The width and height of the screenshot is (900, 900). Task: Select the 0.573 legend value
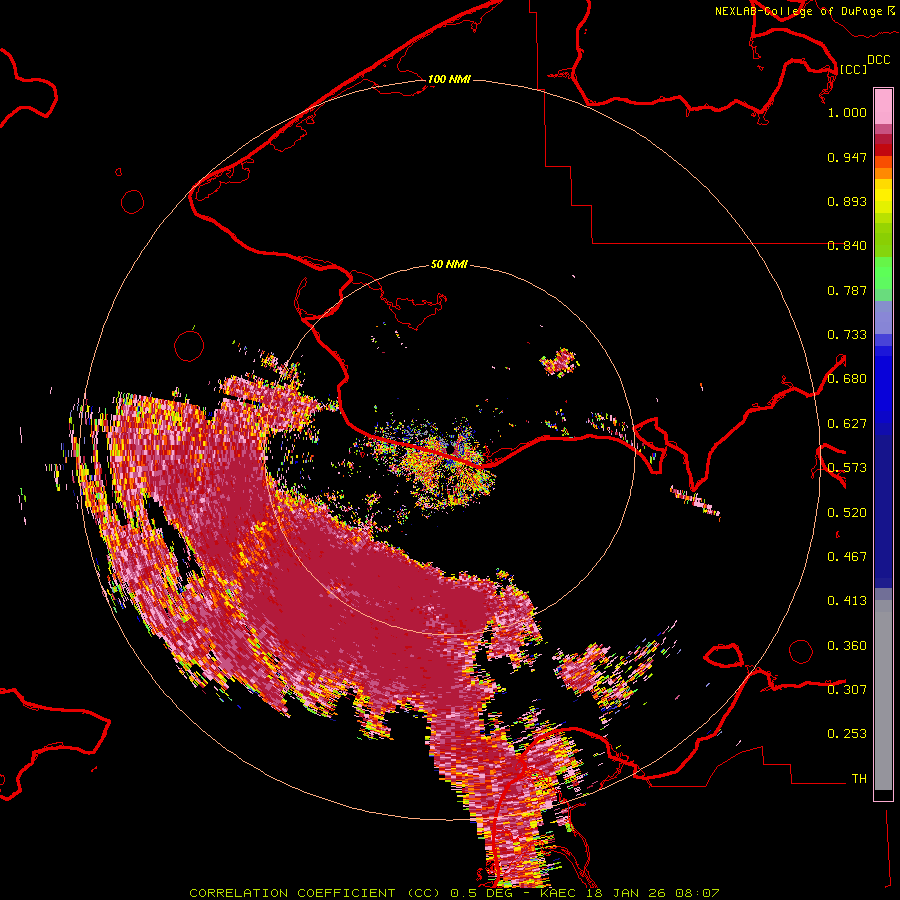tap(847, 468)
